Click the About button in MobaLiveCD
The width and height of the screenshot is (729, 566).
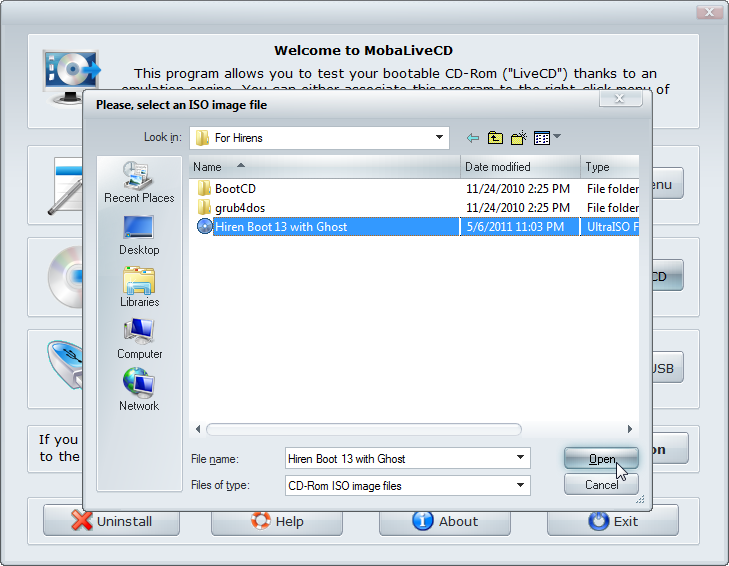click(444, 521)
